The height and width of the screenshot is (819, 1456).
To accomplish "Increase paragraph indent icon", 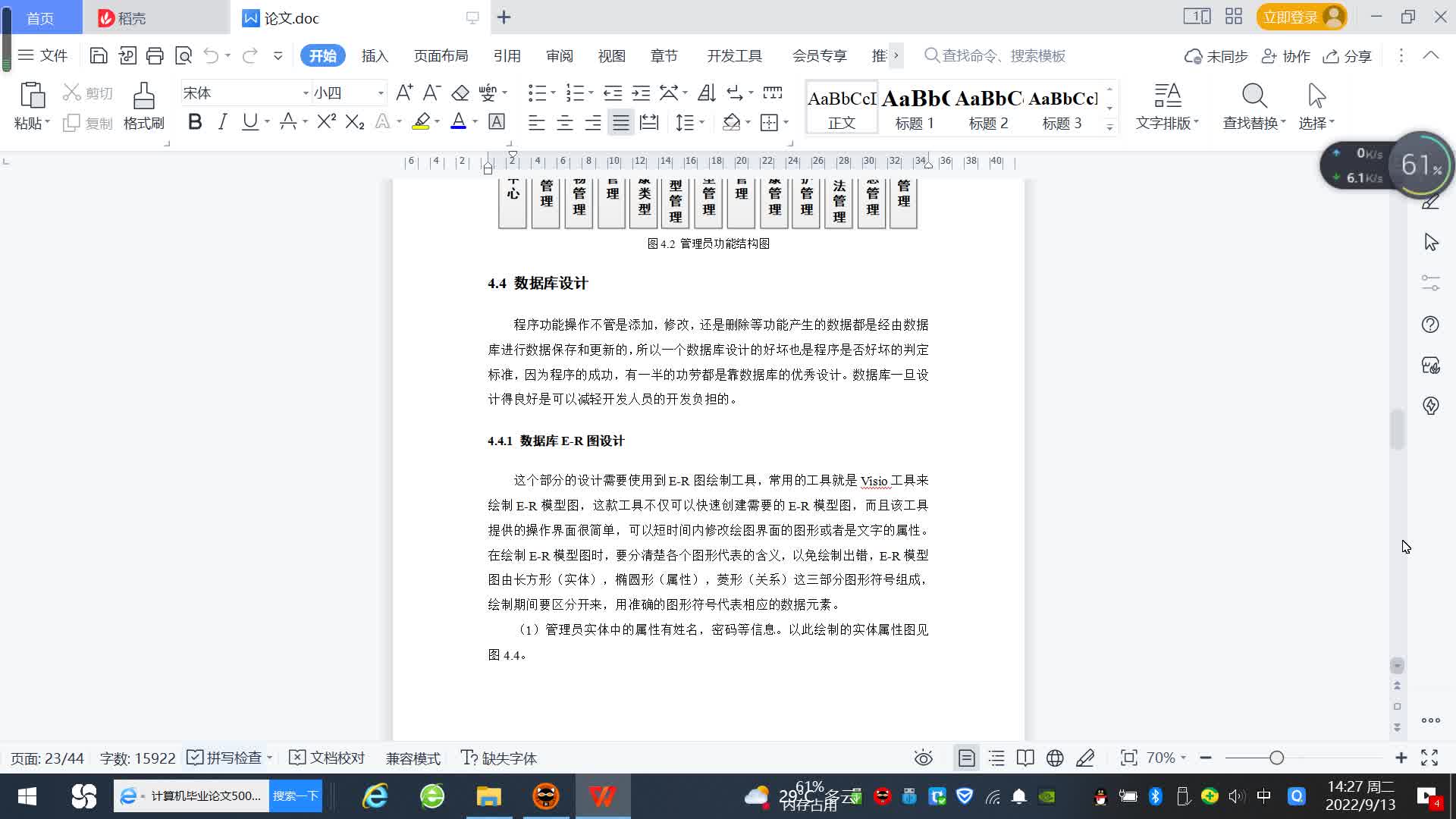I will tap(641, 93).
